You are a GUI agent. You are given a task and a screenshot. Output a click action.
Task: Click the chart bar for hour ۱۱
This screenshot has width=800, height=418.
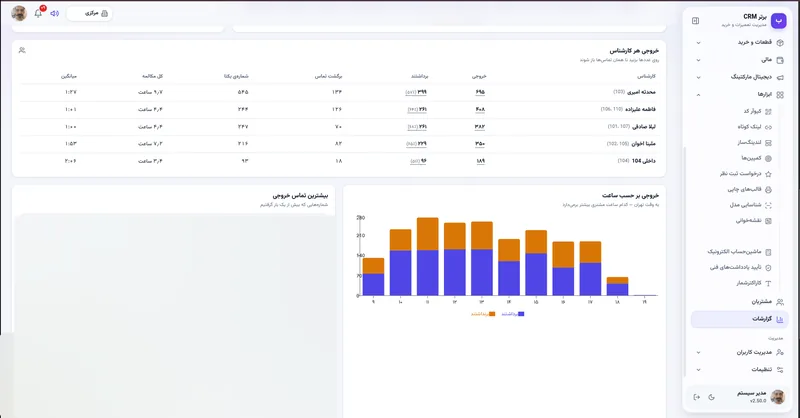pyautogui.click(x=428, y=257)
